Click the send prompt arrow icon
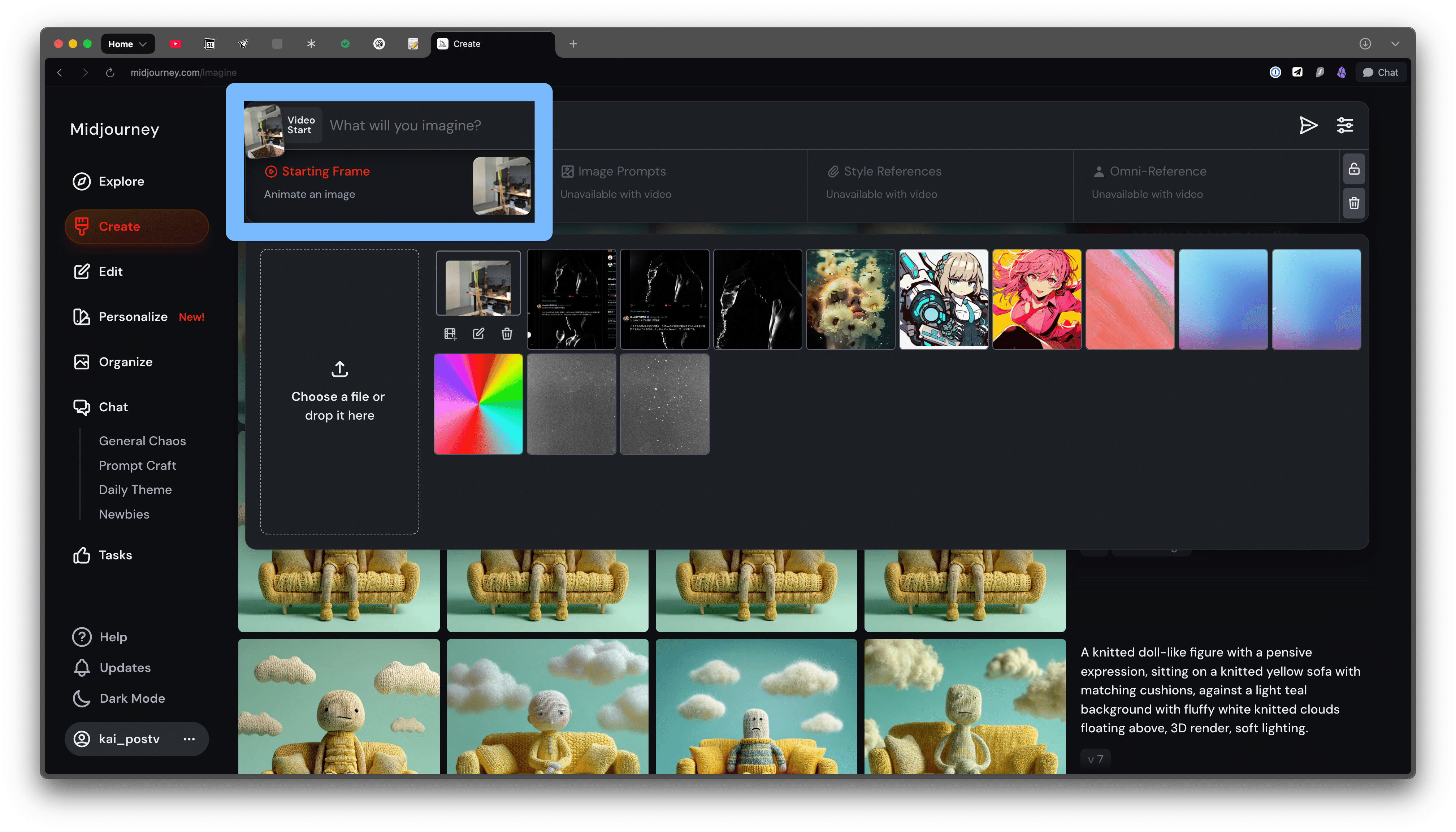Viewport: 1456px width, 832px height. pos(1308,125)
